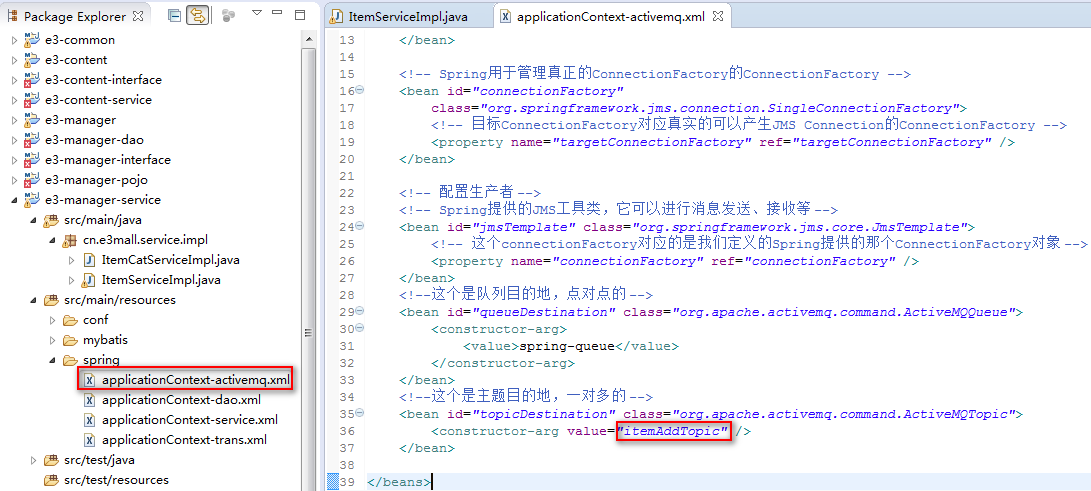
Task: Click the ItemCatServiceImpl.java file icon
Action: (89, 260)
